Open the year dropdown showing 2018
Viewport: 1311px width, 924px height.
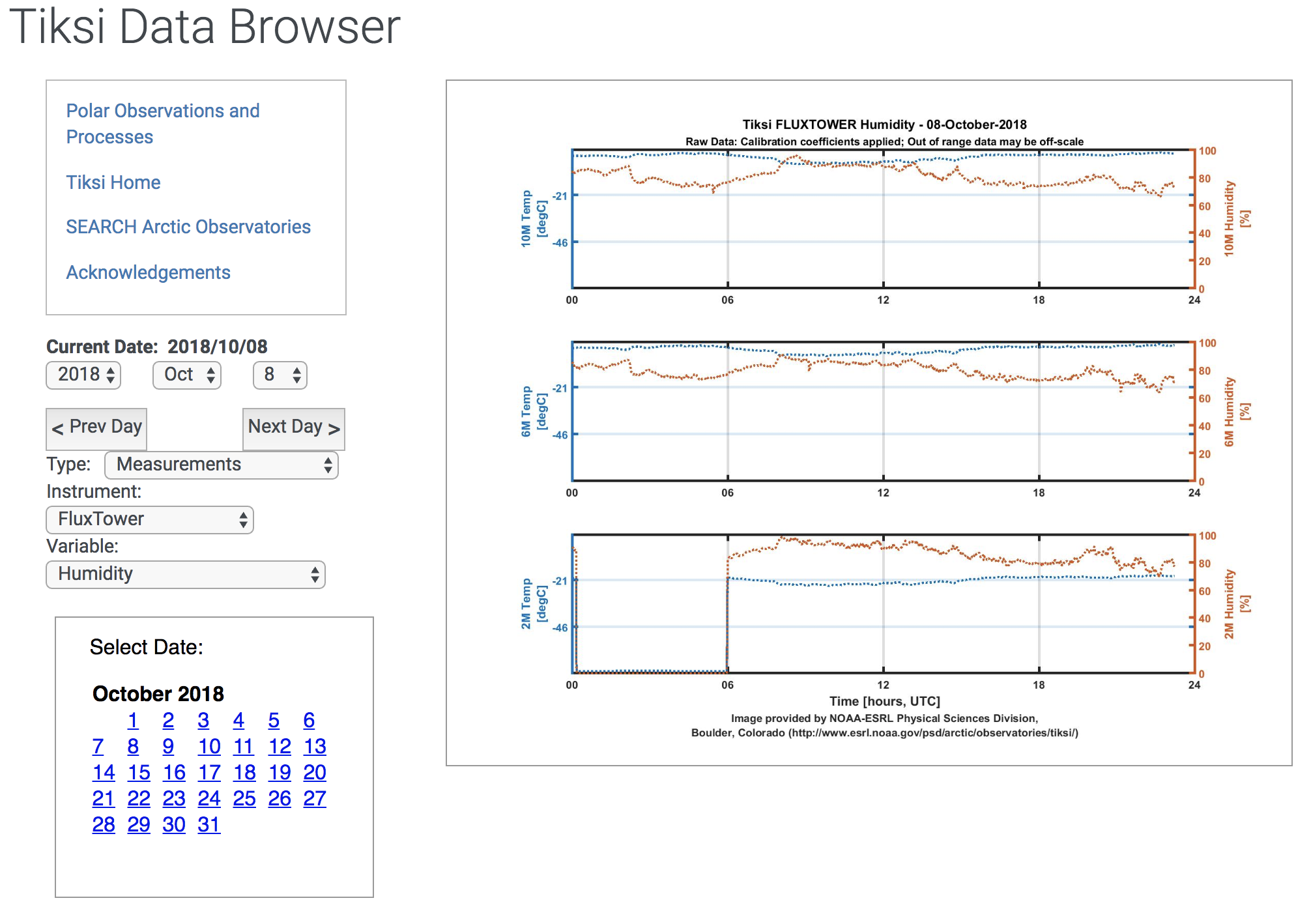[83, 375]
